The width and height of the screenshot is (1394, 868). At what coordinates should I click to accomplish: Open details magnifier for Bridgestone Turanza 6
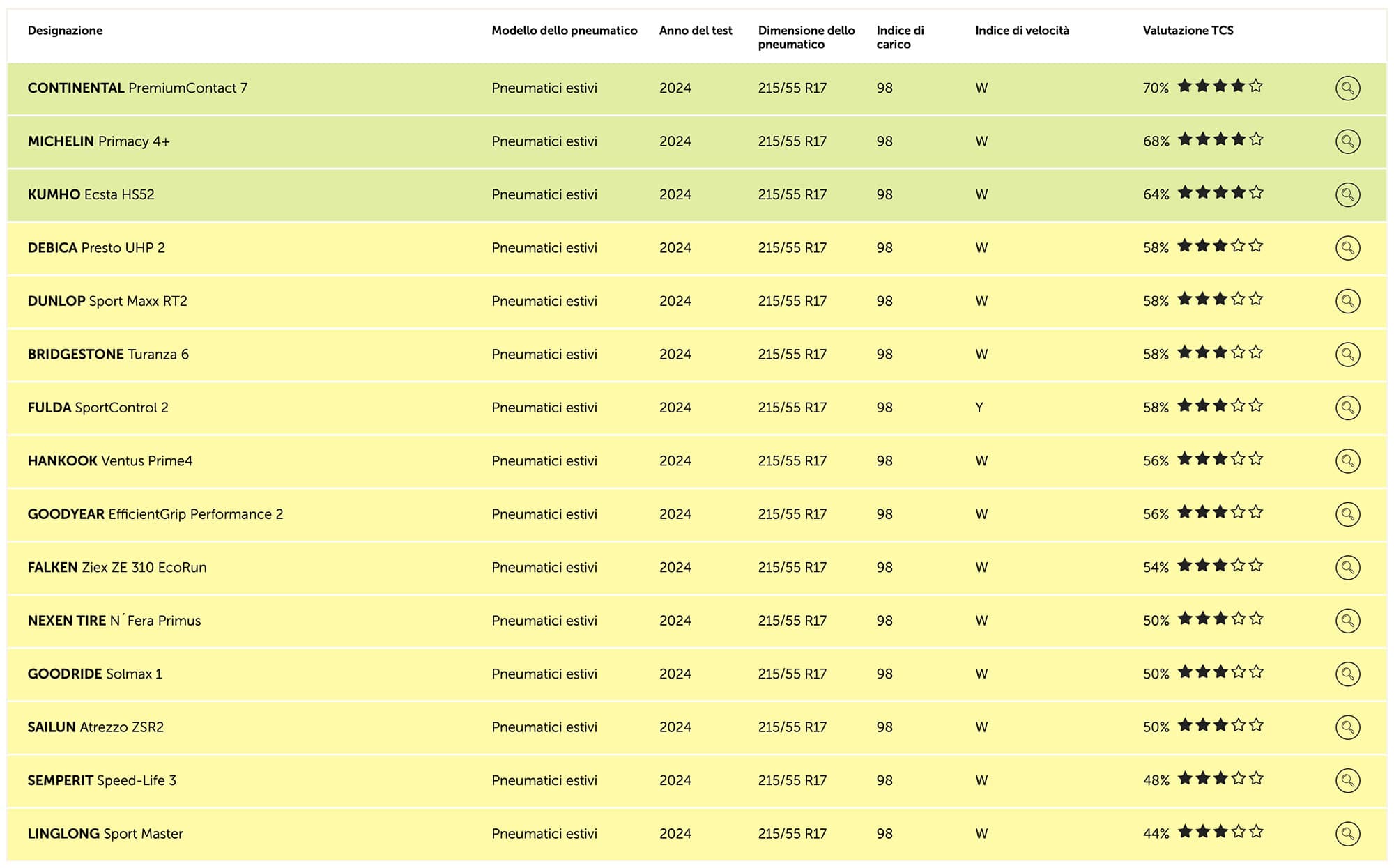(1347, 355)
